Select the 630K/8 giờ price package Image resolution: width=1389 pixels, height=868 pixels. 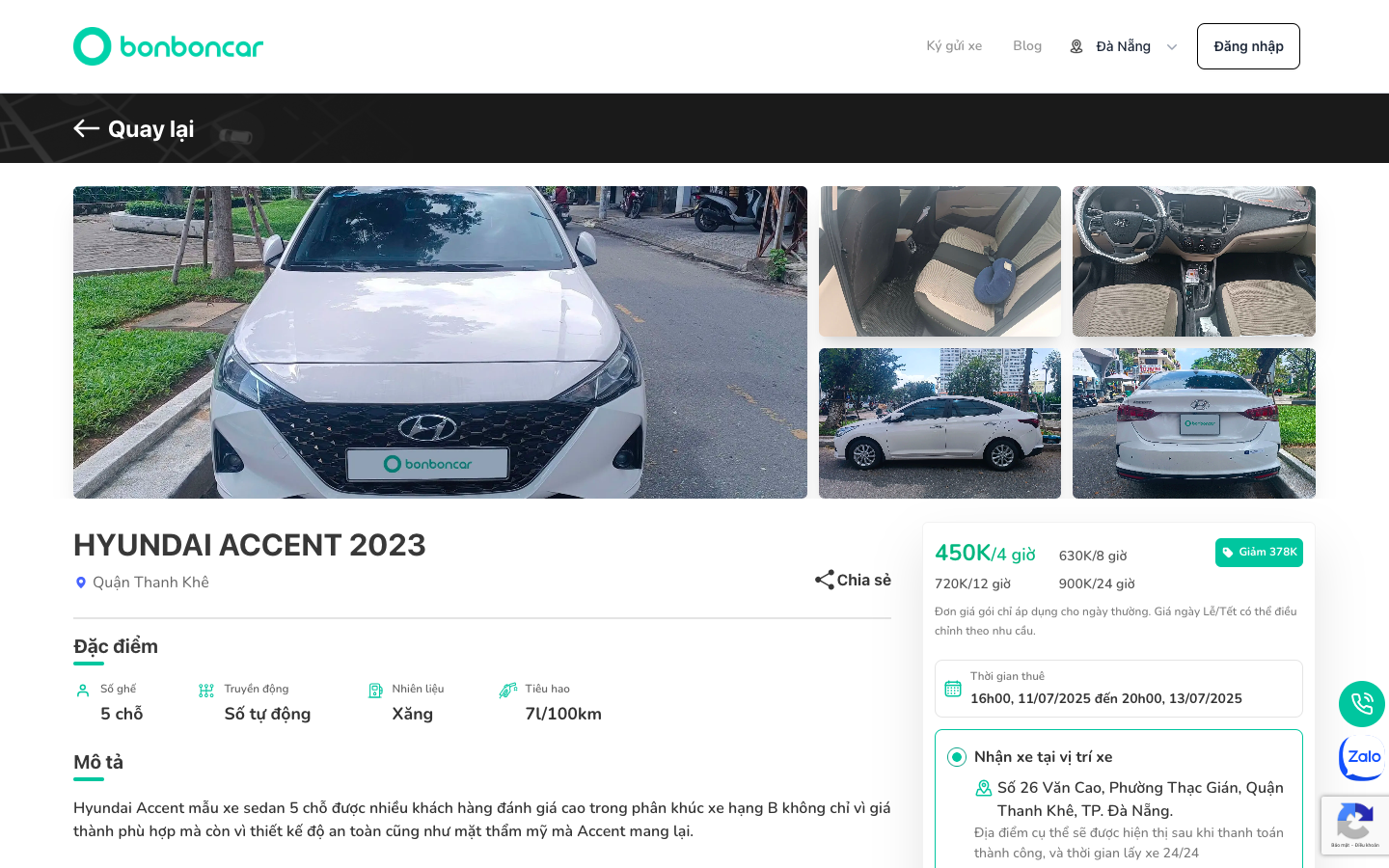(x=1093, y=556)
